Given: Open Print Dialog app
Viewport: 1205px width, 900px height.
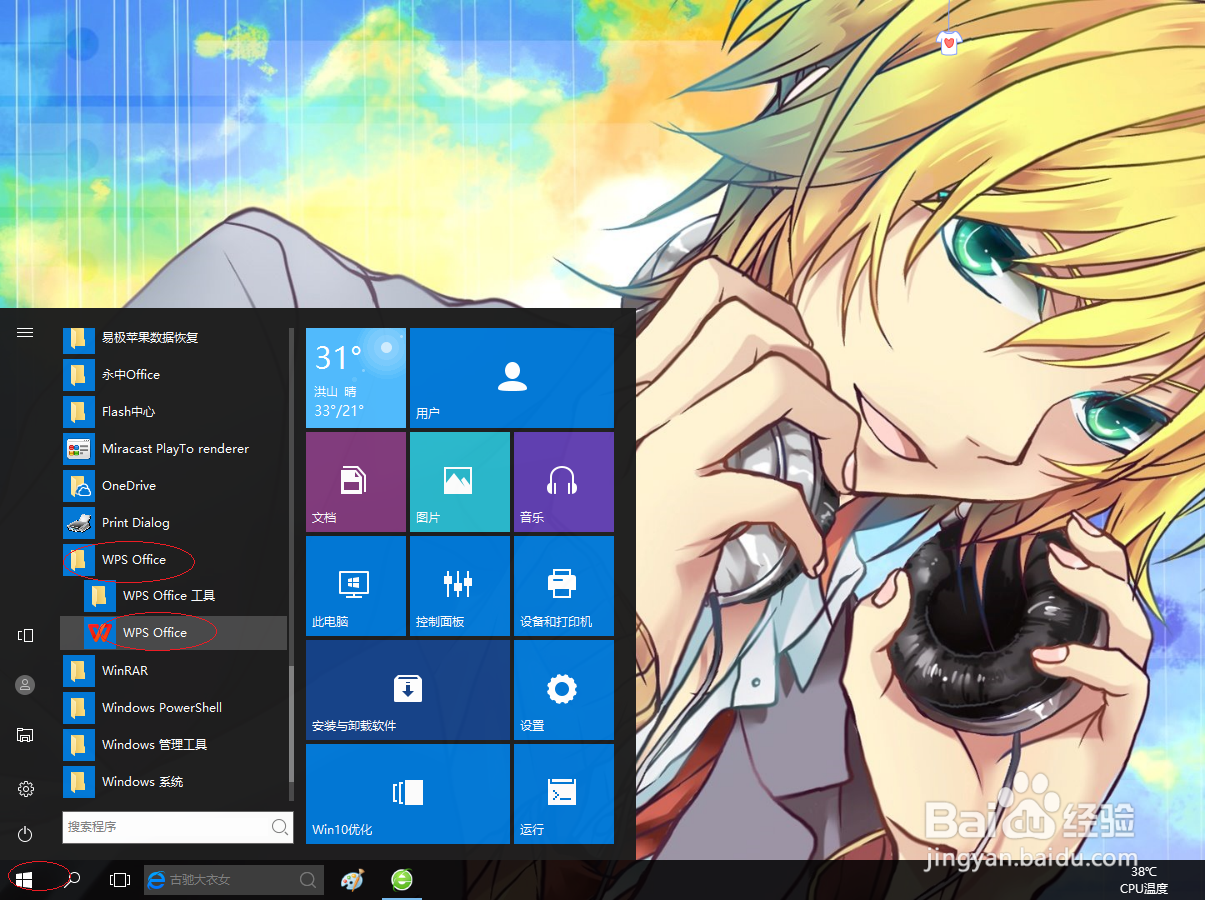Looking at the screenshot, I should click(x=174, y=522).
